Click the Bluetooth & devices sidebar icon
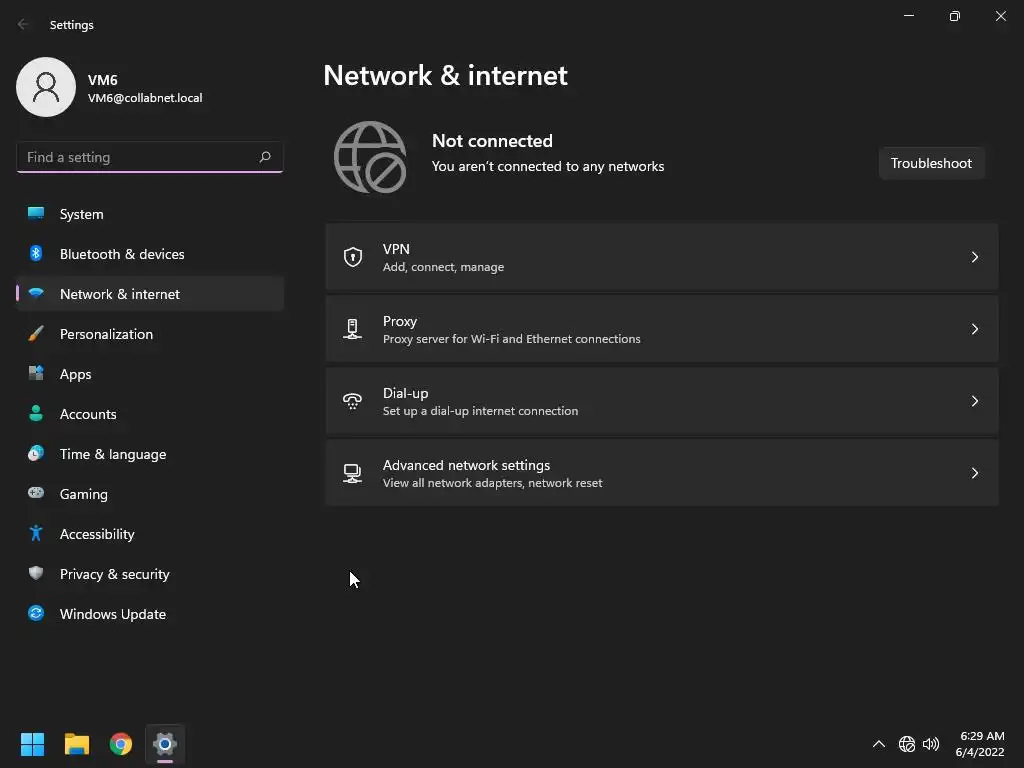The height and width of the screenshot is (768, 1024). (36, 254)
